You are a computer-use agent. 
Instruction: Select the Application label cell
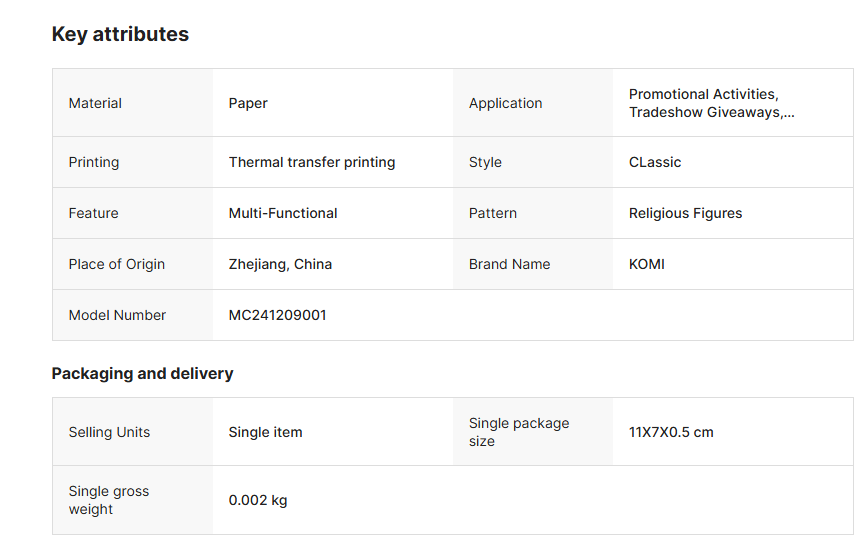point(505,103)
